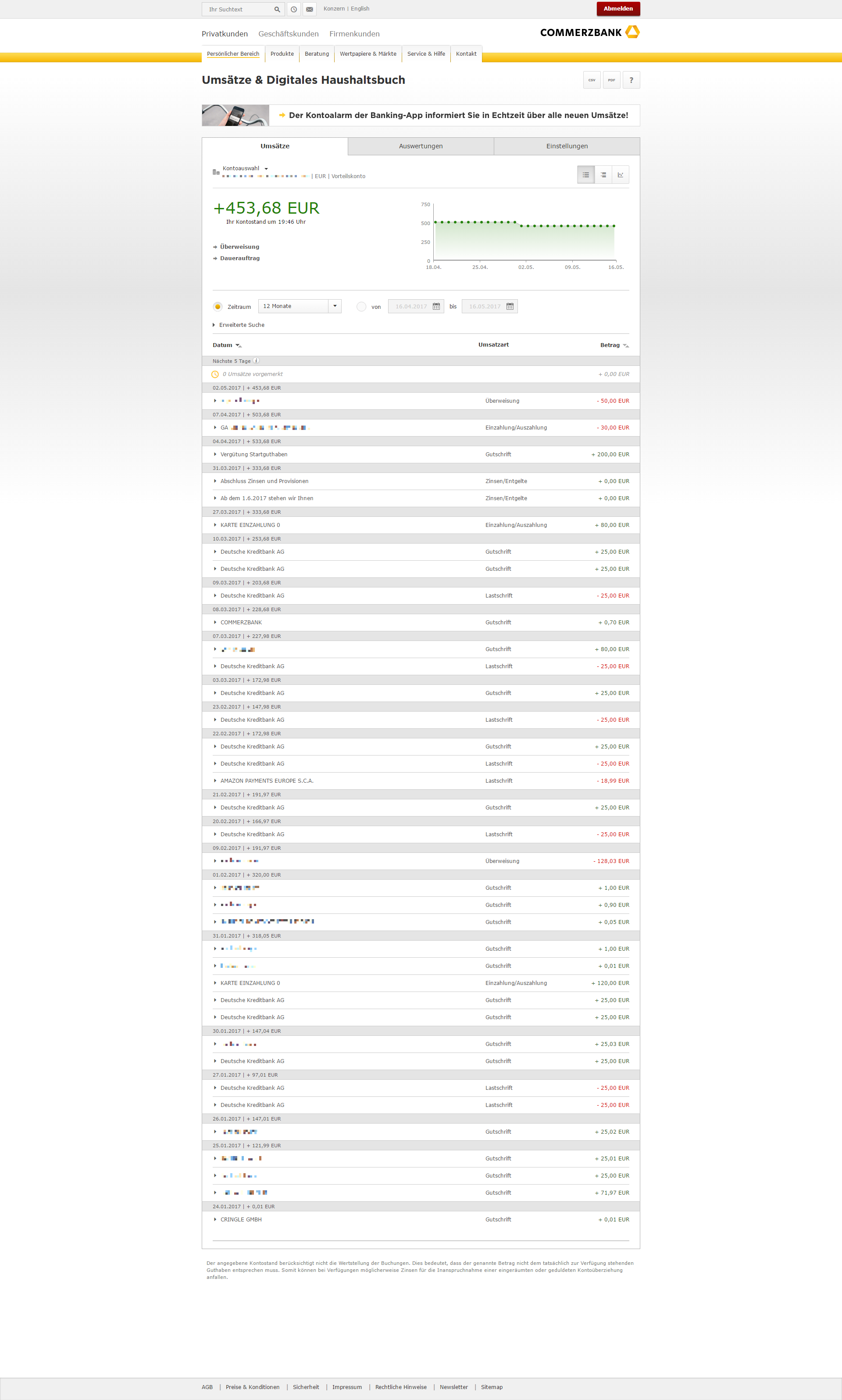Click the clock icon beside search
The height and width of the screenshot is (1400, 842).
coord(294,9)
